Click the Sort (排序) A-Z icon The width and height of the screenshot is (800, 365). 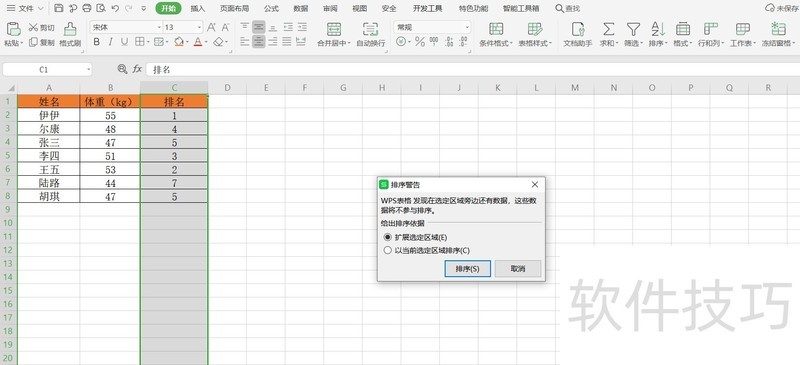coord(658,29)
